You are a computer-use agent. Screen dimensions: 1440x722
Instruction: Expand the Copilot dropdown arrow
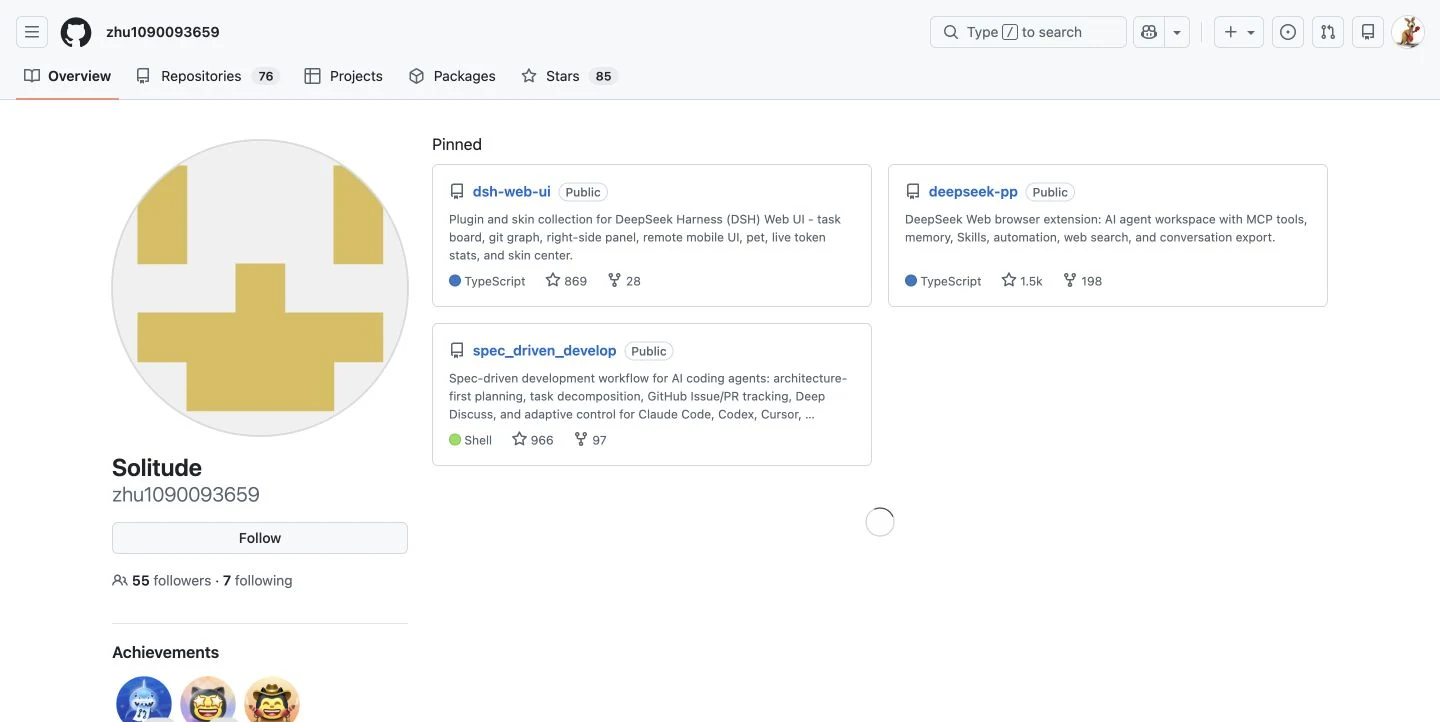[x=1177, y=32]
